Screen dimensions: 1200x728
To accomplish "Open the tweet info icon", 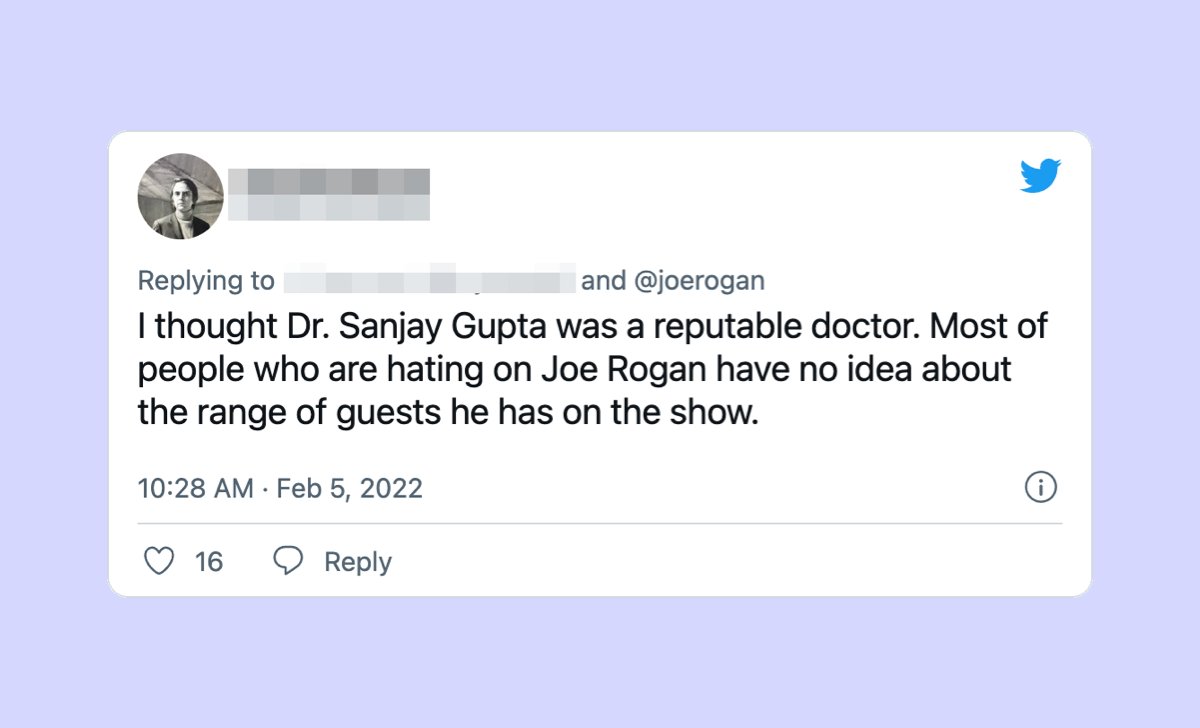I will tap(1041, 488).
